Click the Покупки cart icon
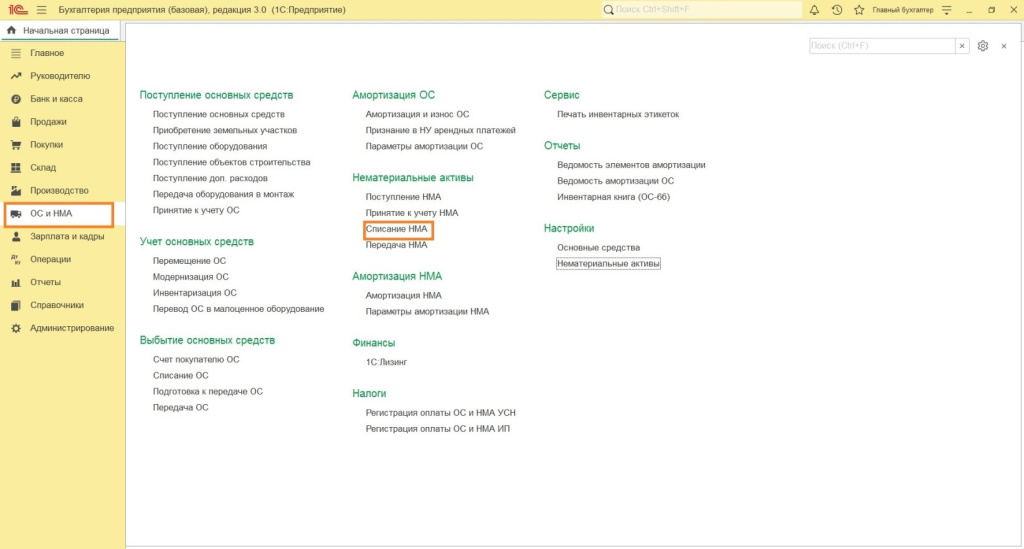The image size is (1024, 549). point(16,144)
